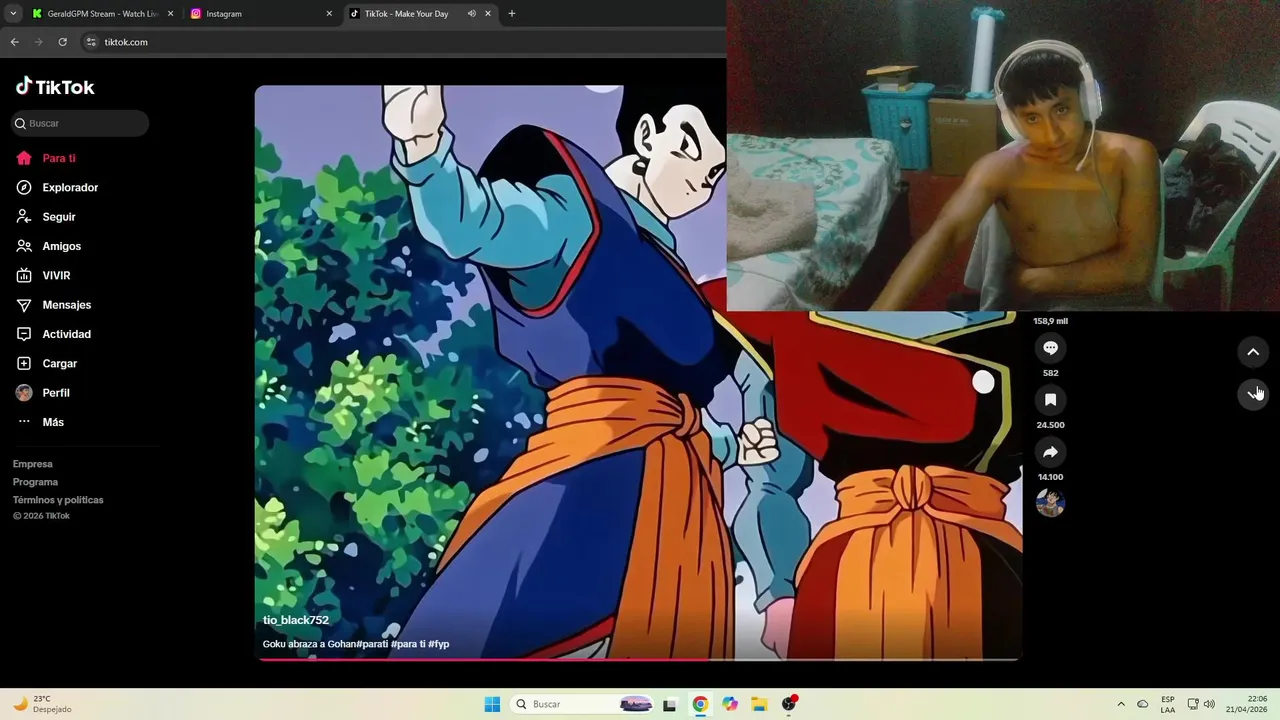Open Términos y políticas link
This screenshot has height=720, width=1280.
[x=58, y=500]
